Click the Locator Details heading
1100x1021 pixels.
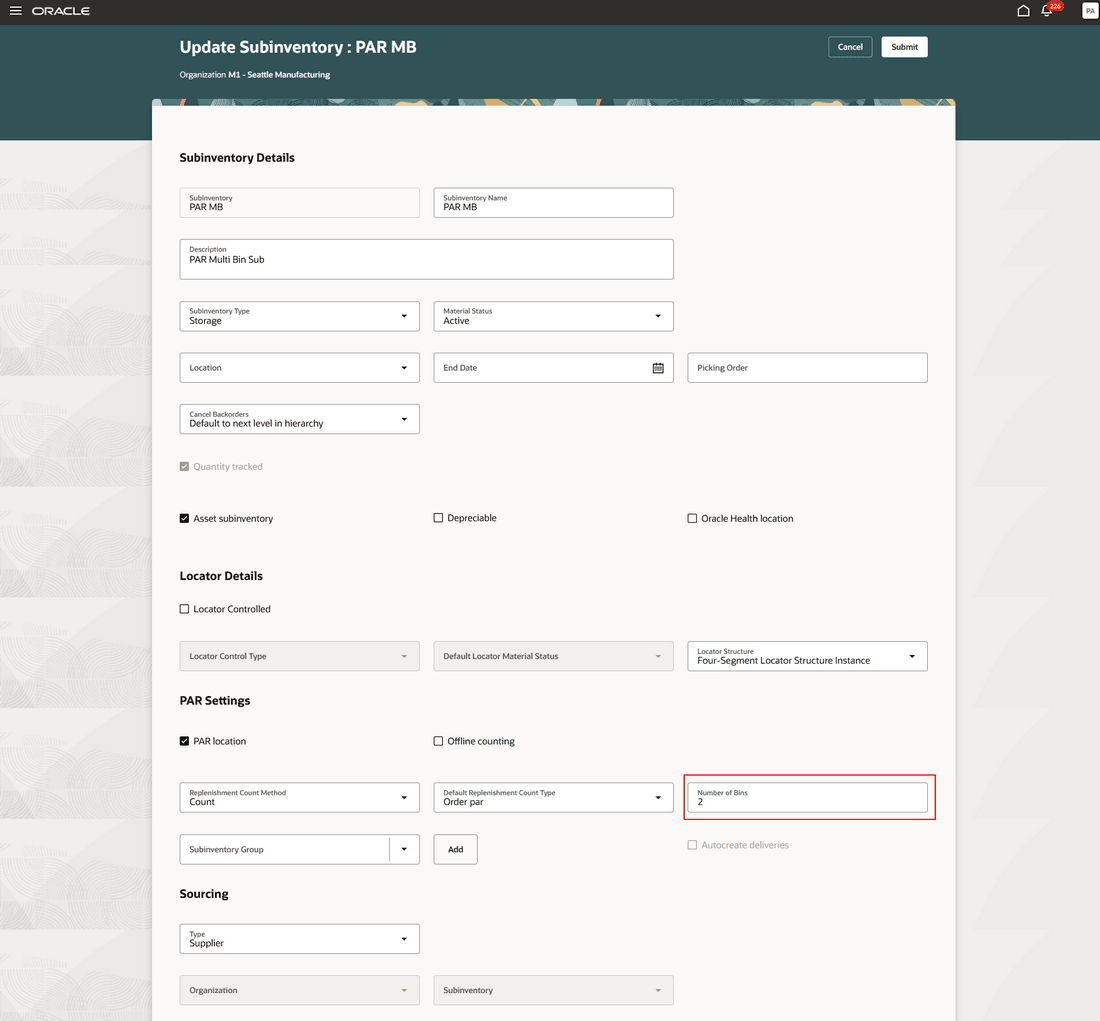[x=221, y=576]
